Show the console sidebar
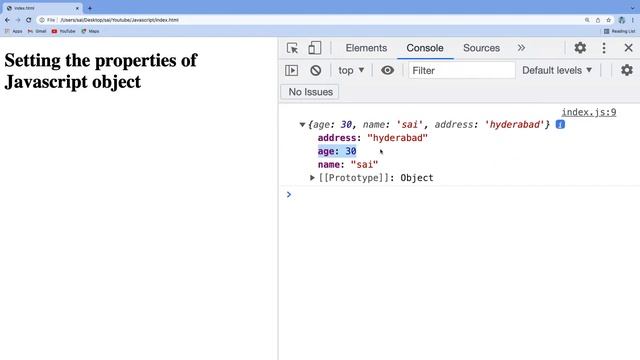Viewport: 640px width, 360px height. [291, 70]
